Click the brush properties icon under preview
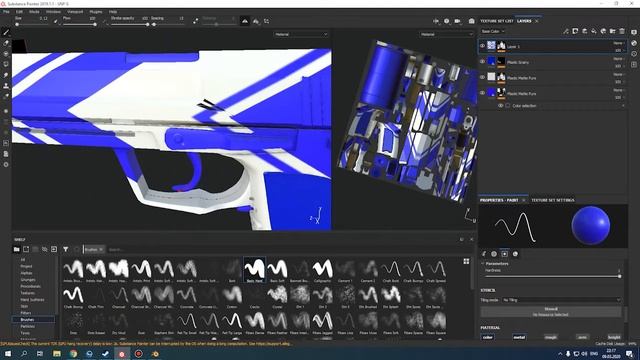 pyautogui.click(x=484, y=254)
